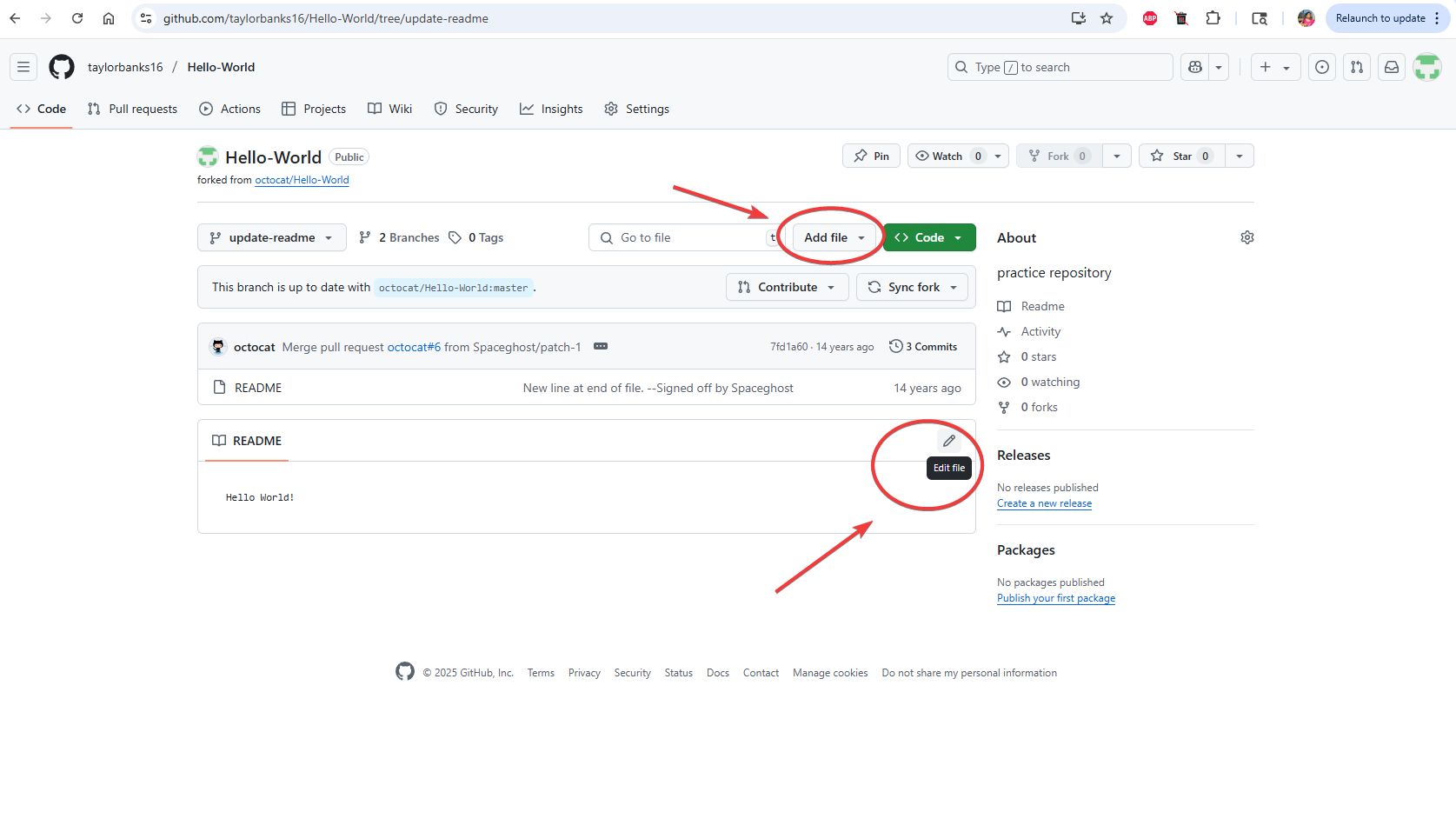
Task: Open the repository Settings tab
Action: point(636,109)
